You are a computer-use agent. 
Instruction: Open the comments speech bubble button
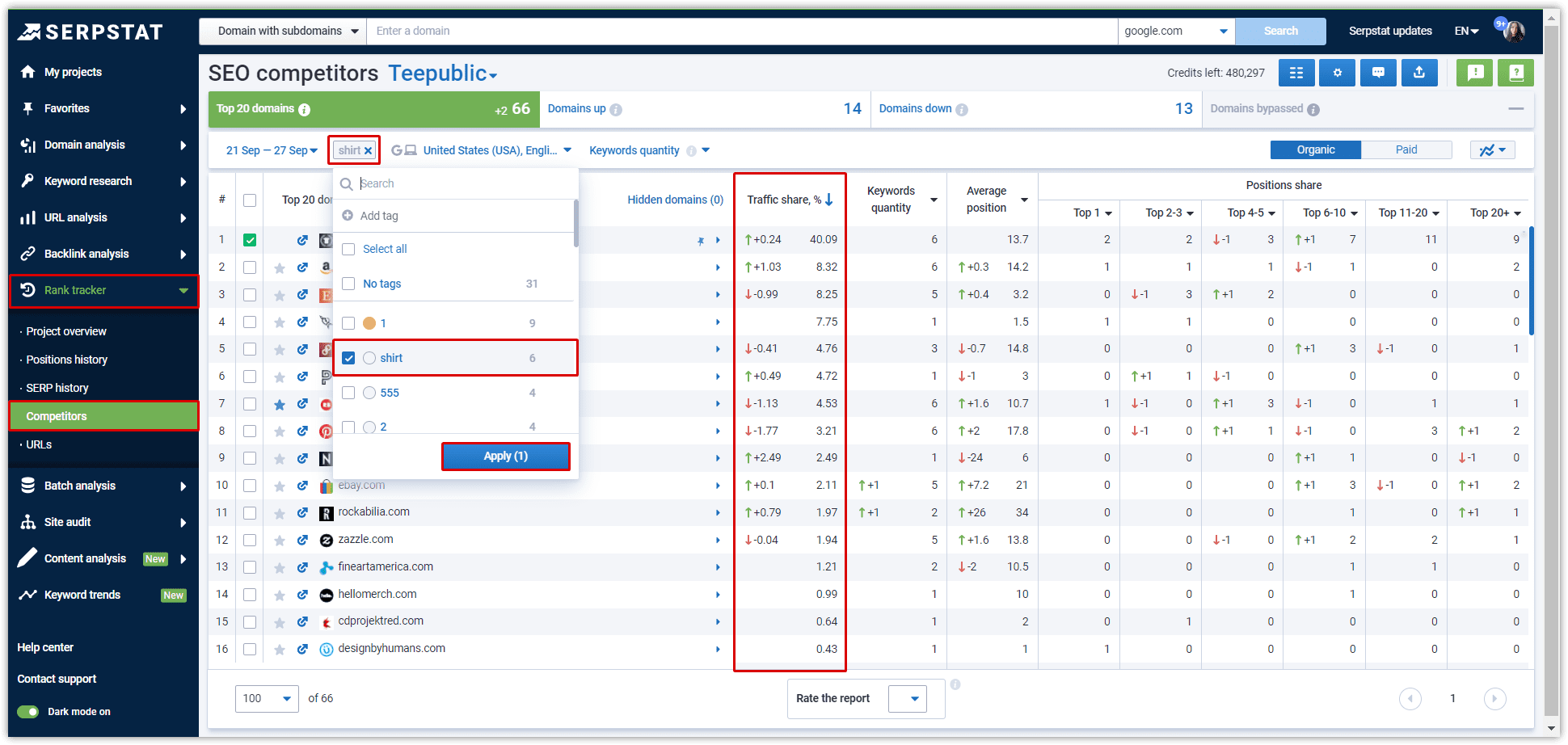click(x=1378, y=73)
